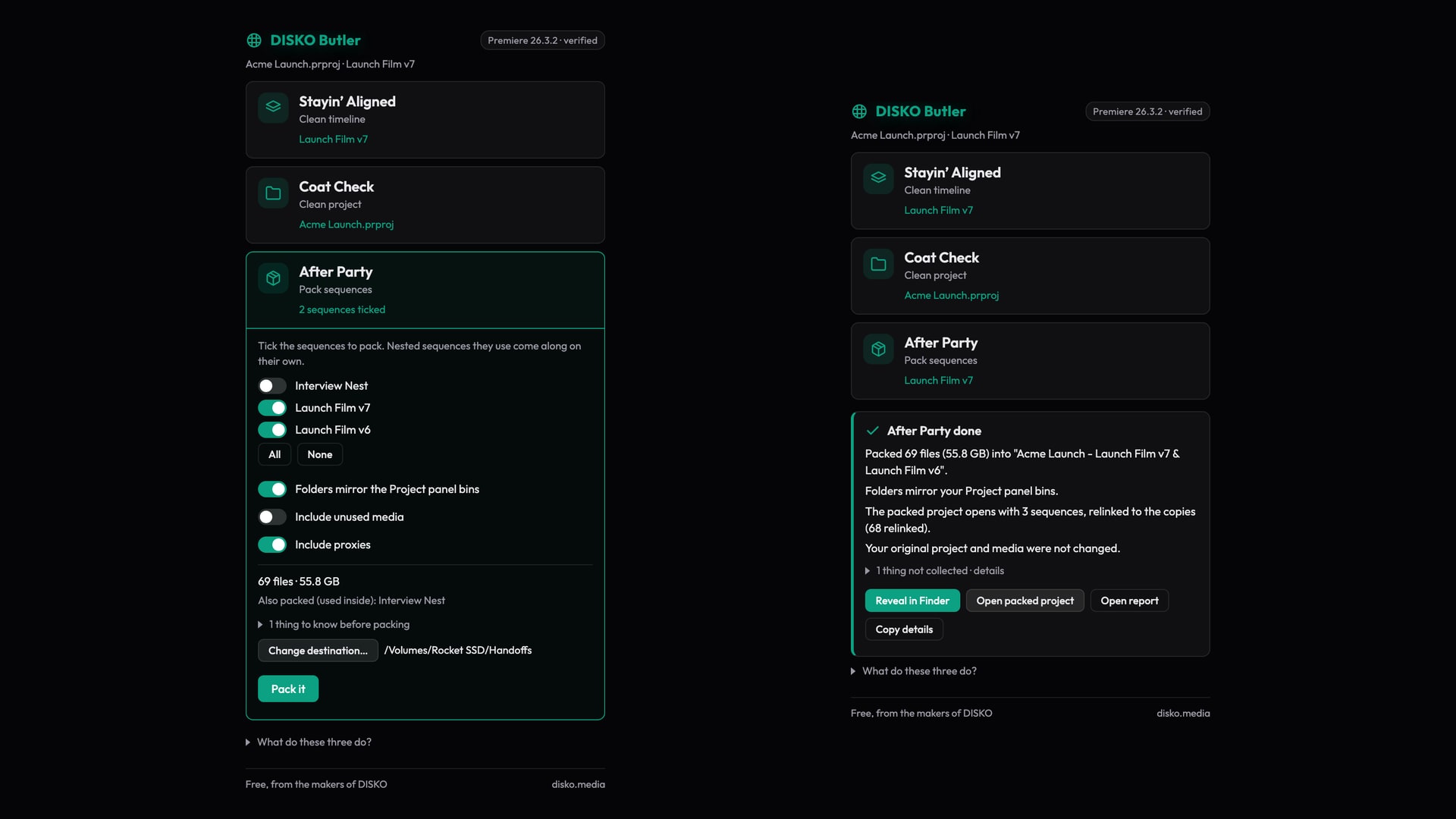The height and width of the screenshot is (819, 1456).
Task: Expand 1 thing not collected details
Action: [x=934, y=571]
